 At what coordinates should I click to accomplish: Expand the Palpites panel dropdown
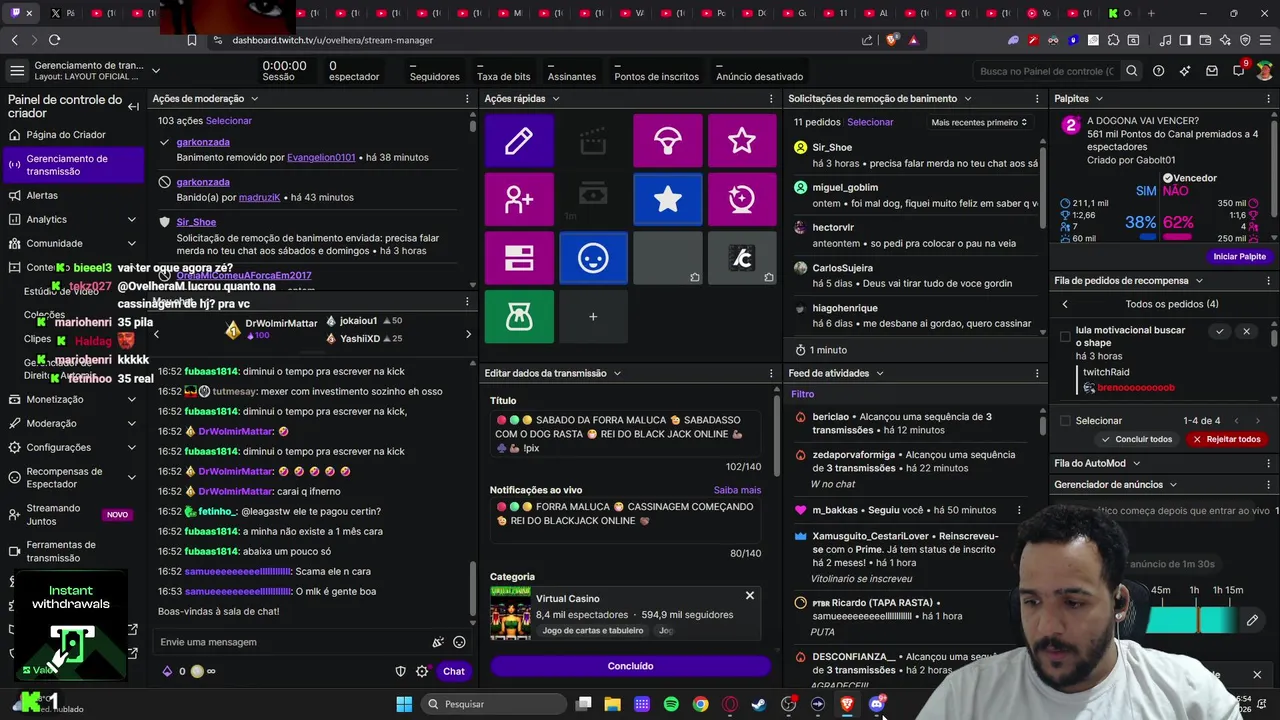point(1099,99)
